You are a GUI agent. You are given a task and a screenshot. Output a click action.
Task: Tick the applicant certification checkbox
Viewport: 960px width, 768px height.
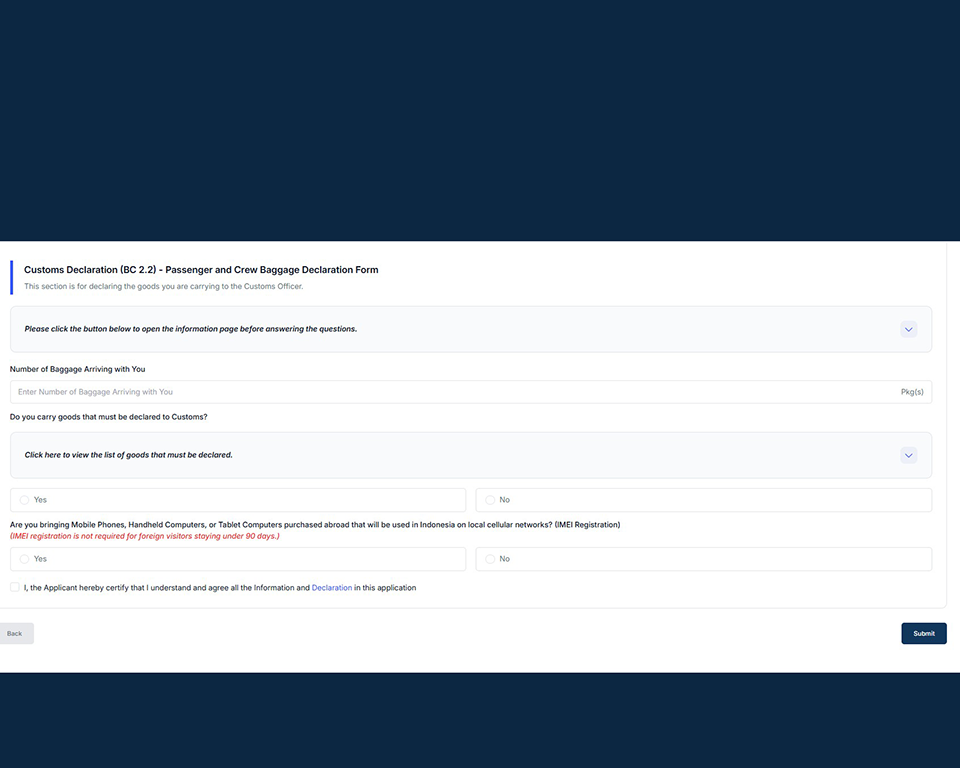15,587
